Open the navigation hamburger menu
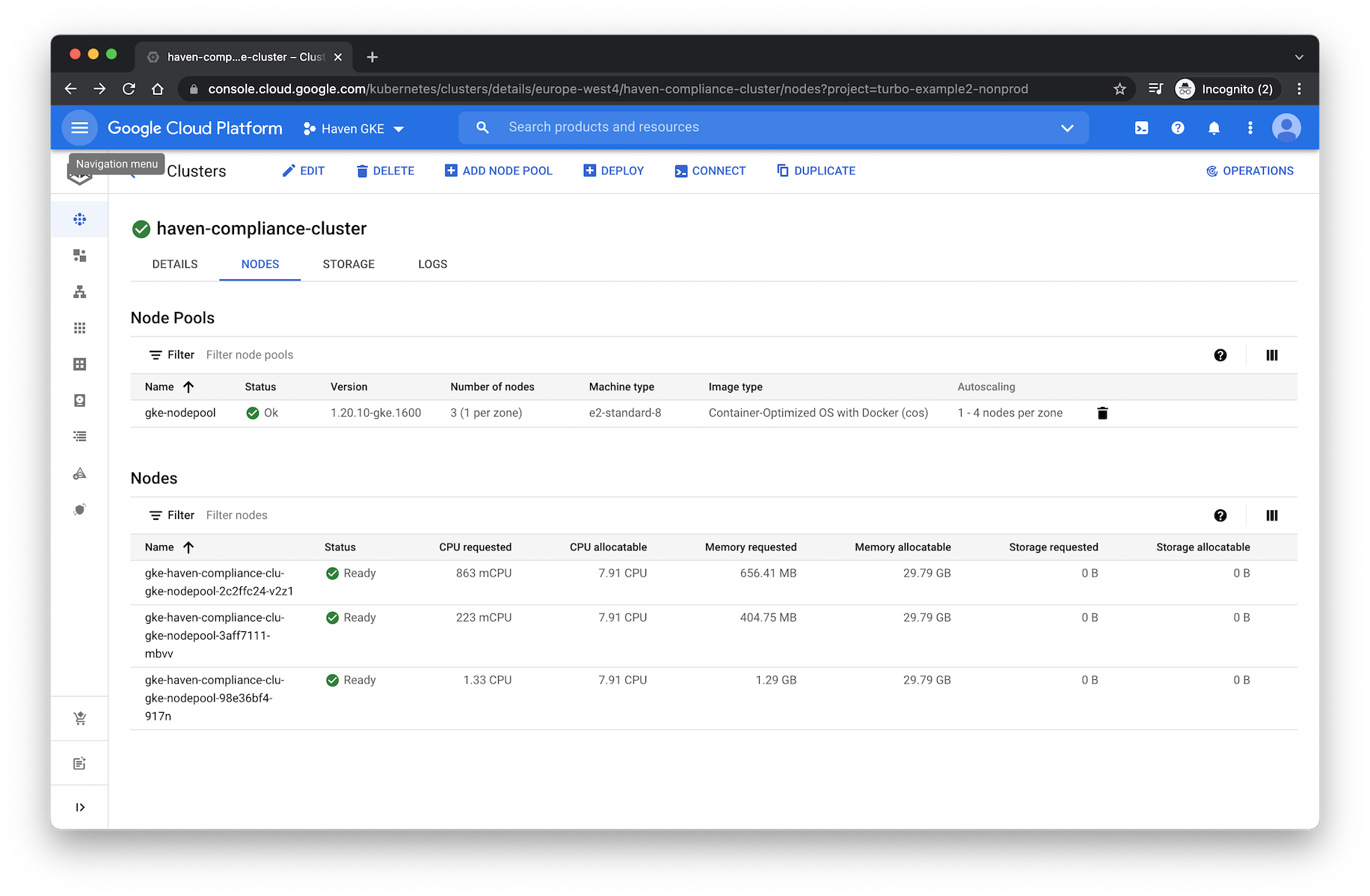 (79, 127)
